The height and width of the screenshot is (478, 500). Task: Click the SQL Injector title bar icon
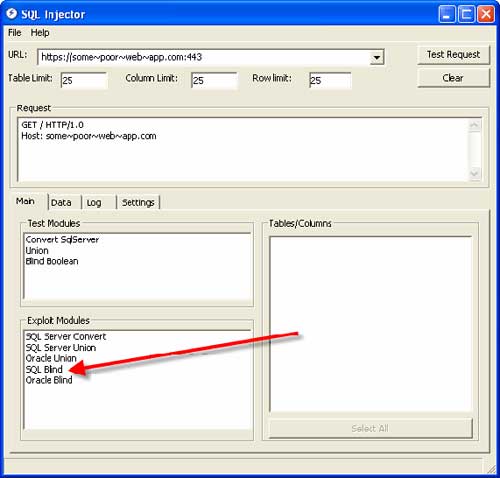click(12, 14)
